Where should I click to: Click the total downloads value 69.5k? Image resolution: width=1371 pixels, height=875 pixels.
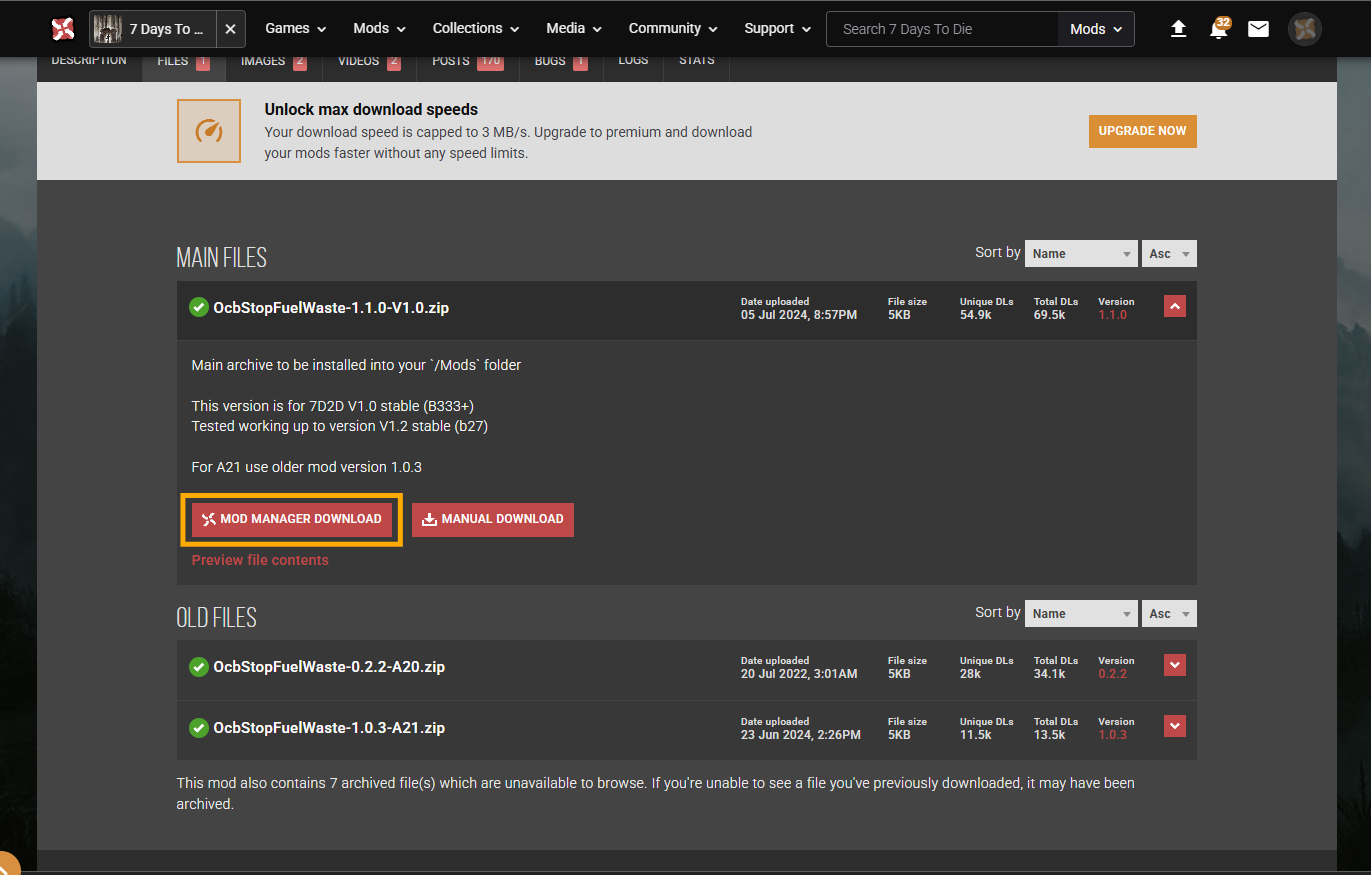coord(1050,315)
